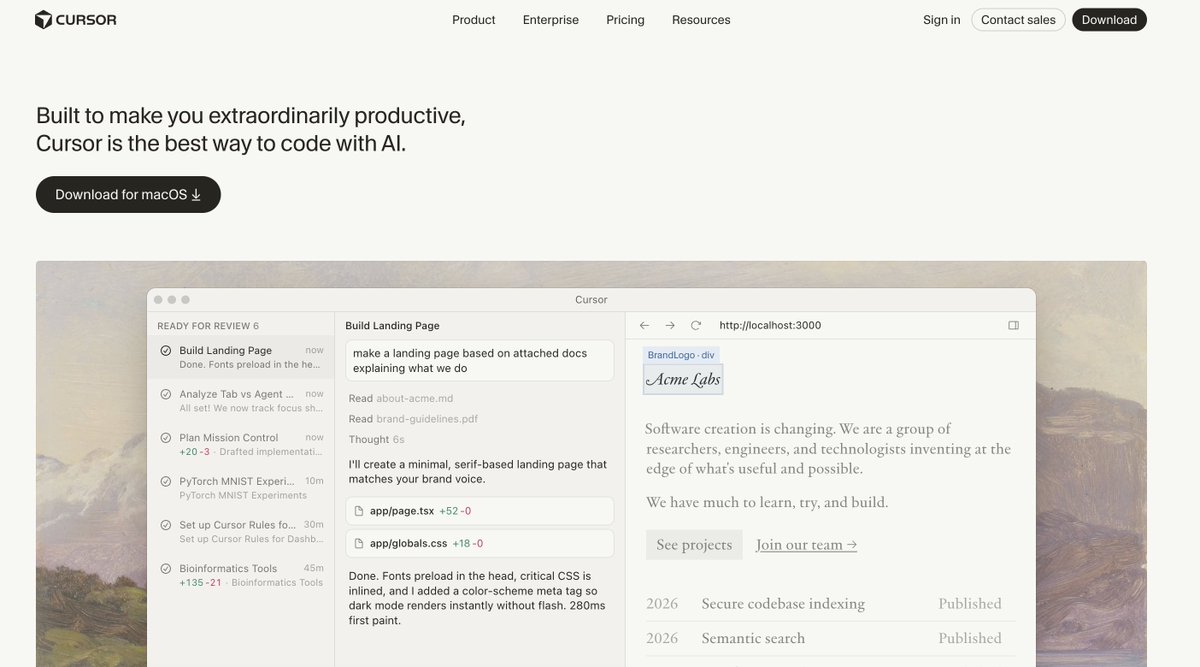
Task: Click the check icon beside Analyze Tab vs Agent
Action: pyautogui.click(x=165, y=394)
